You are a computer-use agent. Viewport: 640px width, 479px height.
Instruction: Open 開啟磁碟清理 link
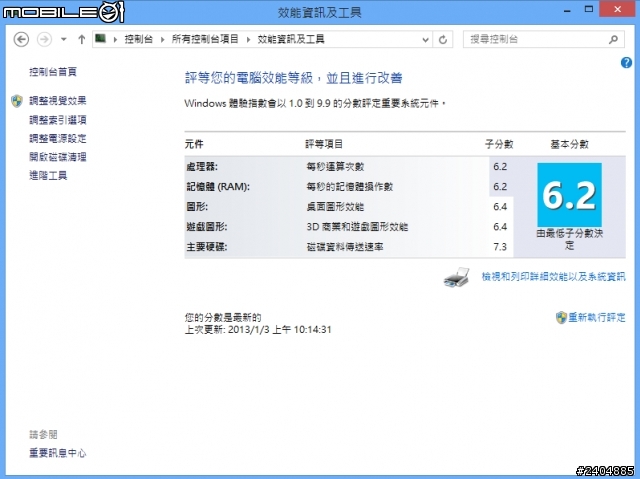58,157
